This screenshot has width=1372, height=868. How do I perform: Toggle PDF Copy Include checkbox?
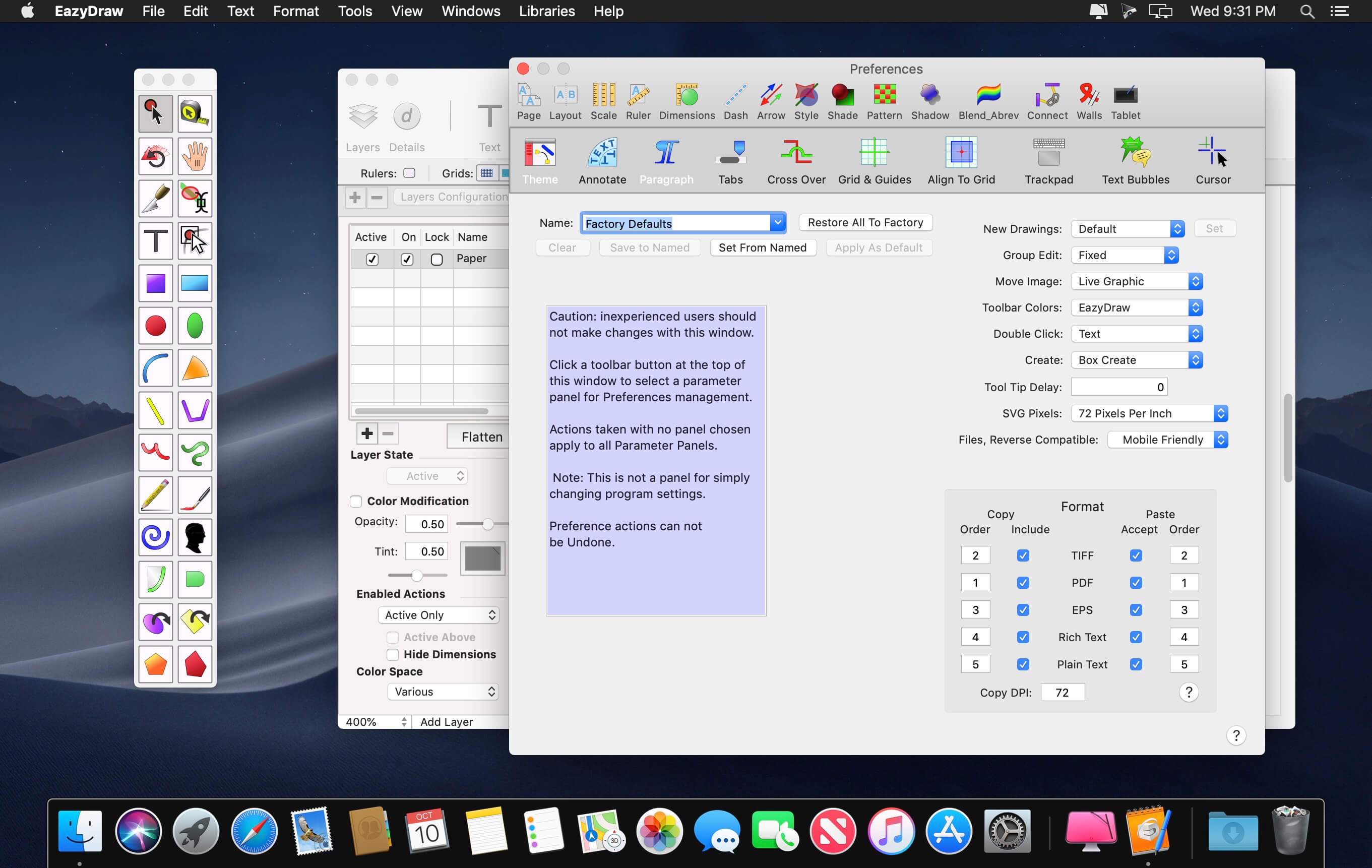1022,582
